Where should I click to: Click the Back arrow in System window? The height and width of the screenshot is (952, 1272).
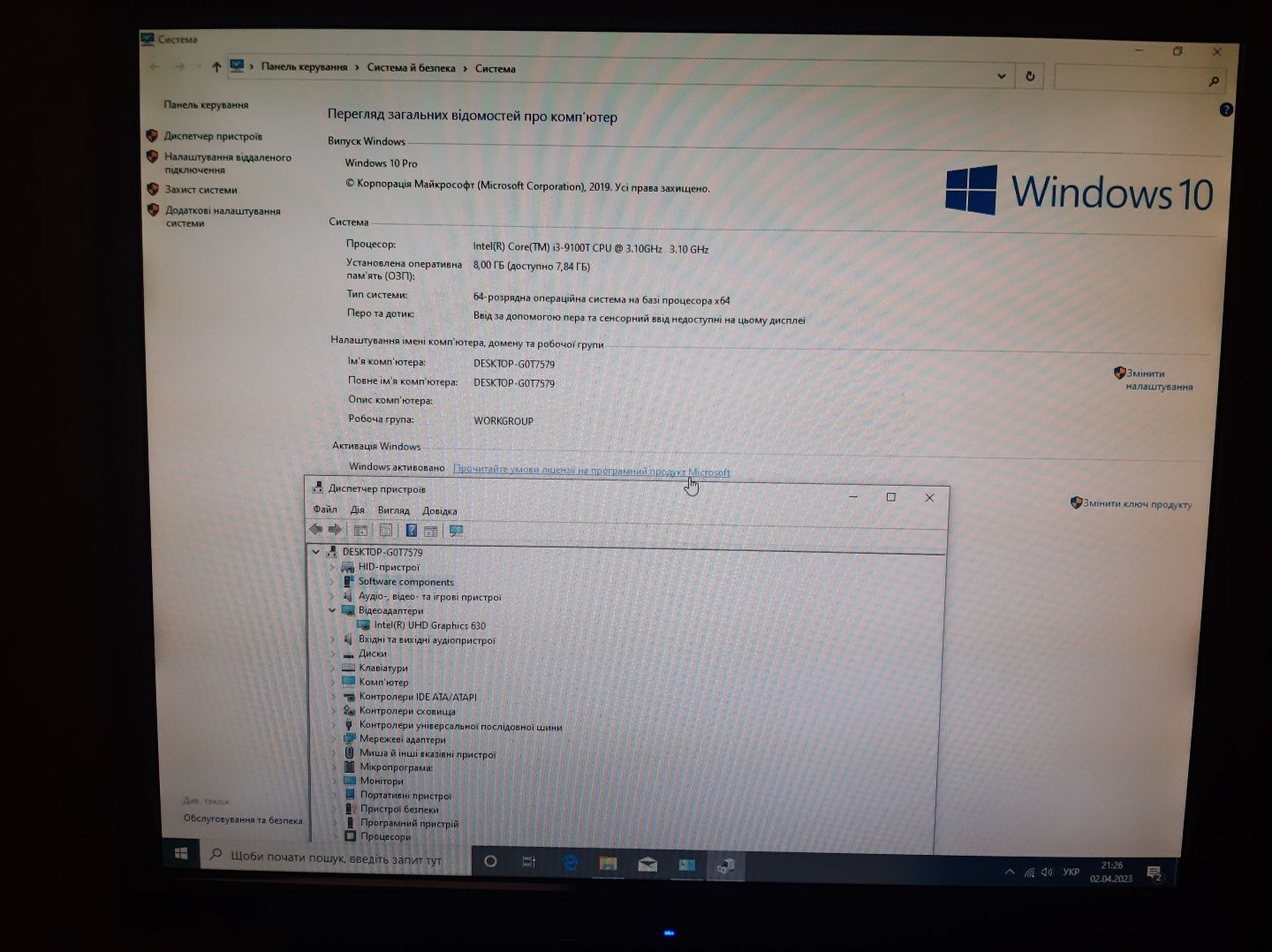click(155, 66)
